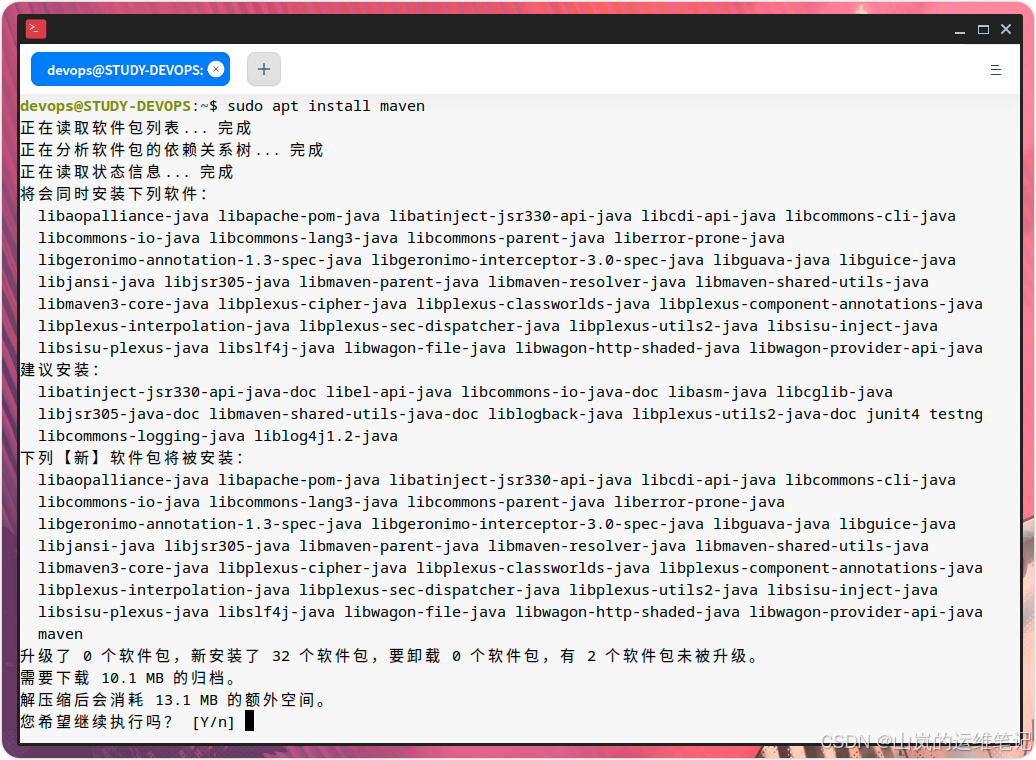Click 'liblog4j1.2-java' package name
The width and height of the screenshot is (1036, 760).
point(326,436)
